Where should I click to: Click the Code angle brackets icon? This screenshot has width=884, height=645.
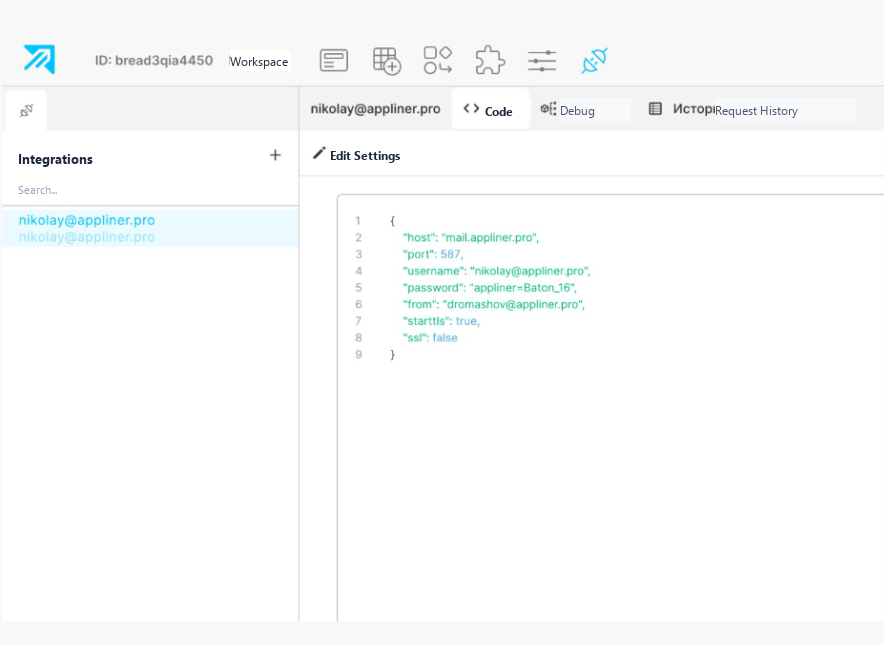[471, 108]
